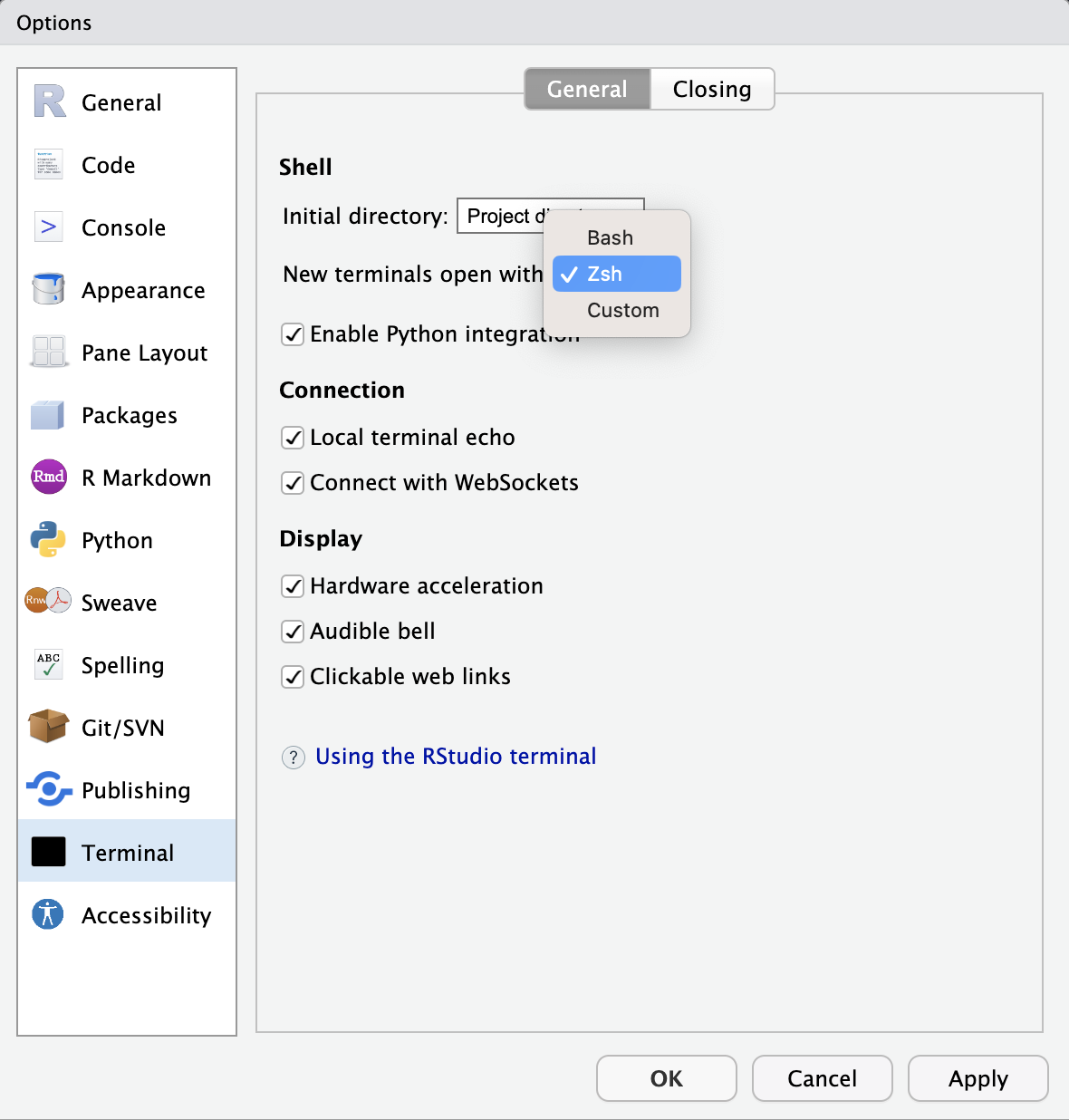This screenshot has width=1069, height=1120.
Task: Select the R General settings icon
Action: pos(47,101)
